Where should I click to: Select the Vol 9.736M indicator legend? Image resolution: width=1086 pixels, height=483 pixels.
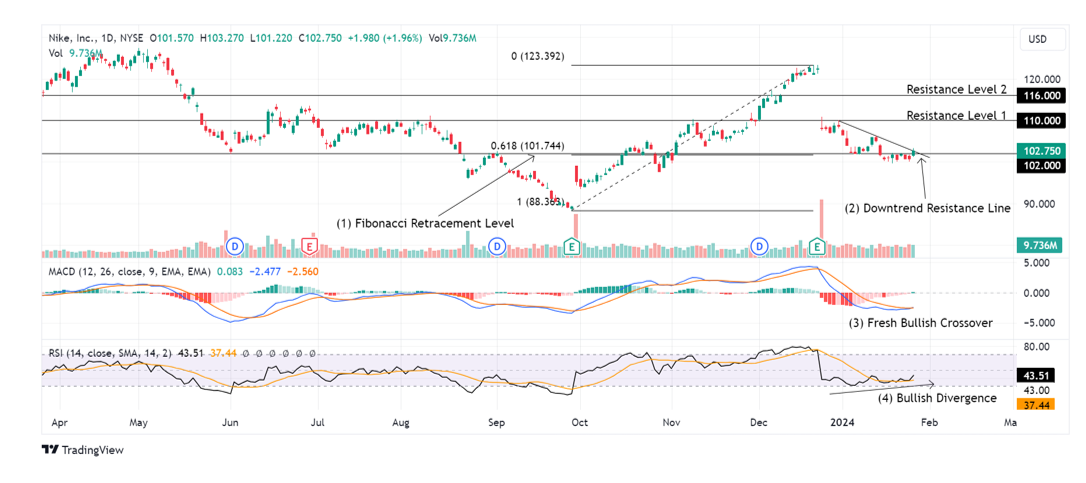76,53
